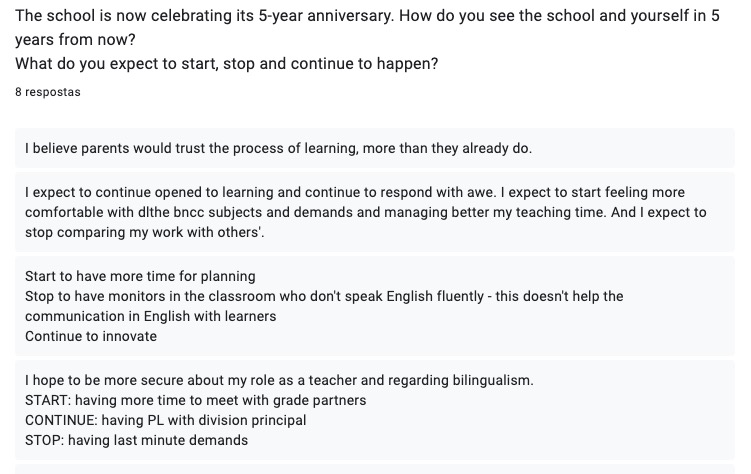Click "communication in English with learners" line
Viewport: 751px width, 474px height.
150,316
